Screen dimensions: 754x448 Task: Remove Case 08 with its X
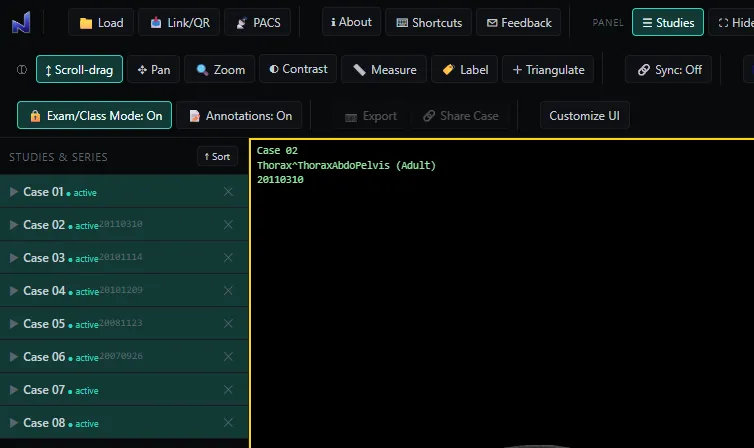click(x=228, y=423)
